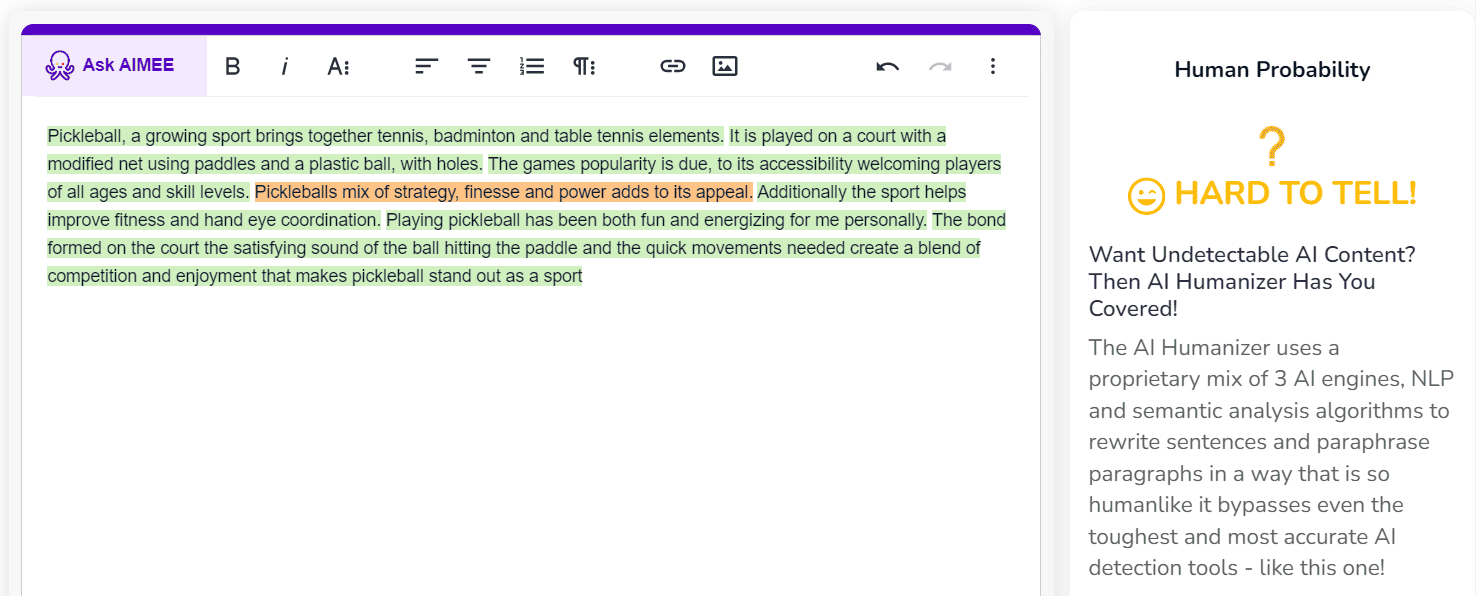Click the Human Probability heading
Viewport: 1476px width, 596px height.
pos(1272,70)
